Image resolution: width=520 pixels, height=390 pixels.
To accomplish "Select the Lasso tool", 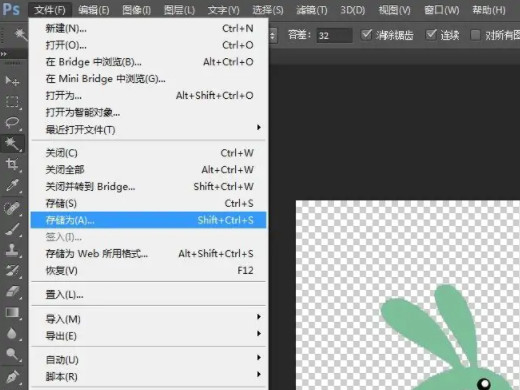I will click(12, 122).
